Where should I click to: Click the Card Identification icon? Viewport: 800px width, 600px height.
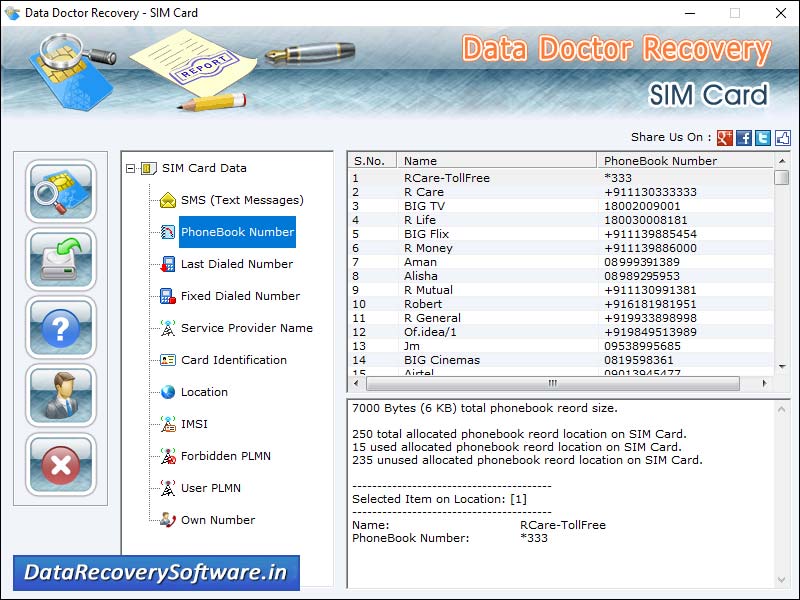click(167, 360)
